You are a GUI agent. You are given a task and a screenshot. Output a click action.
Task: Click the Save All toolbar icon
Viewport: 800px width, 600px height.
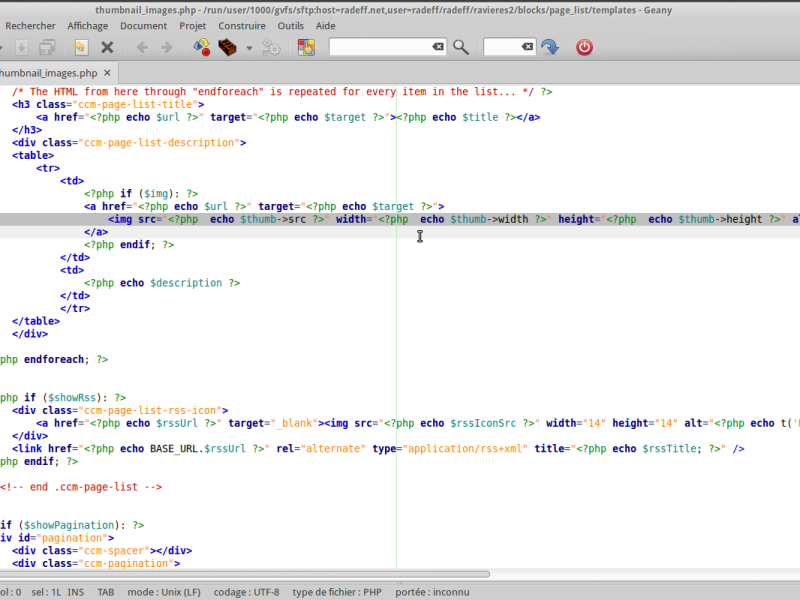click(47, 47)
